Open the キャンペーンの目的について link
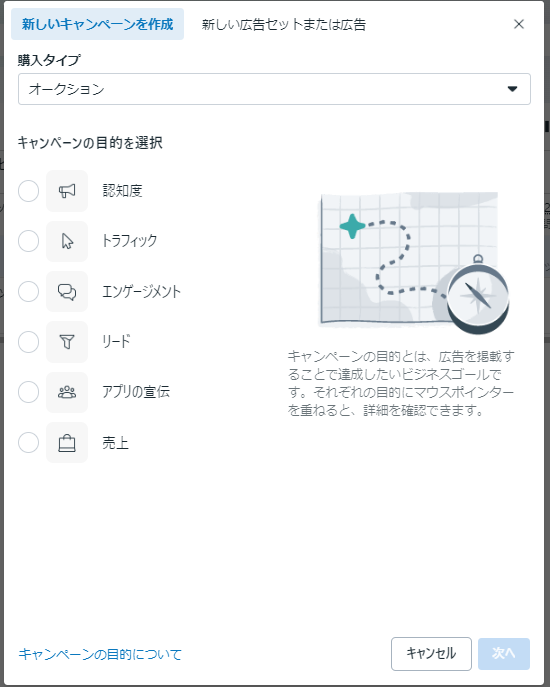Image resolution: width=550 pixels, height=687 pixels. pyautogui.click(x=100, y=654)
